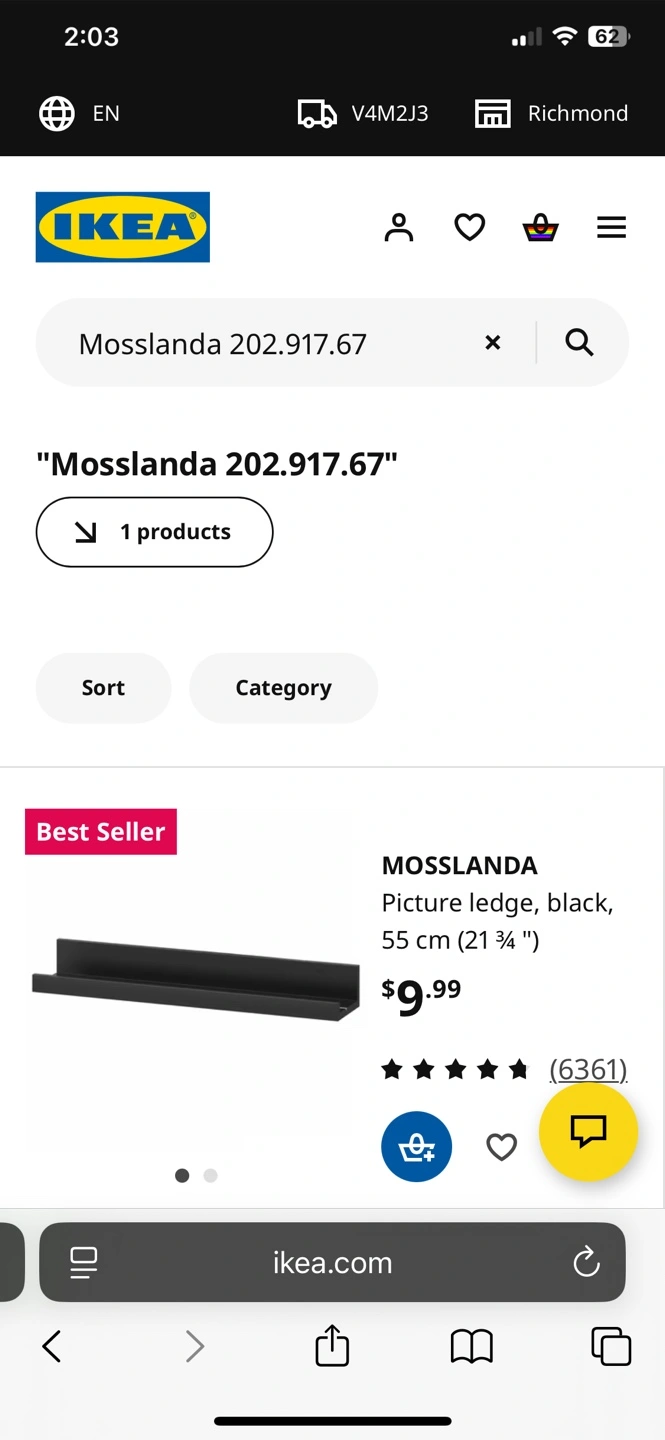Screen dimensions: 665x1440
Task: Save MOSSLANDA picture ledge to favourites
Action: coord(501,1146)
